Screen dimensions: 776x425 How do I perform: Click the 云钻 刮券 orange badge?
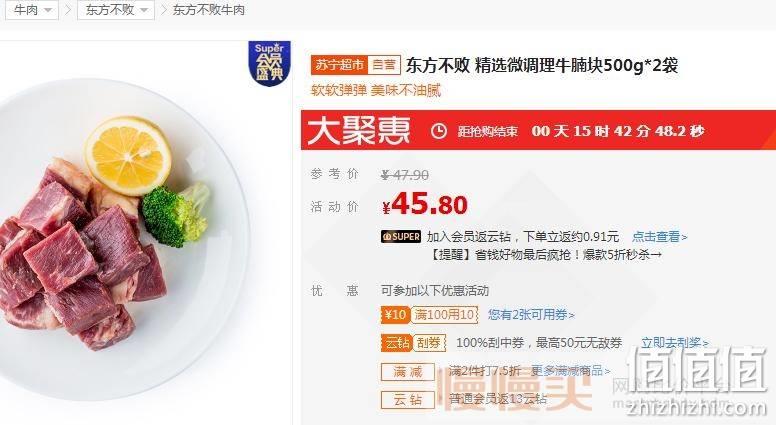point(413,343)
